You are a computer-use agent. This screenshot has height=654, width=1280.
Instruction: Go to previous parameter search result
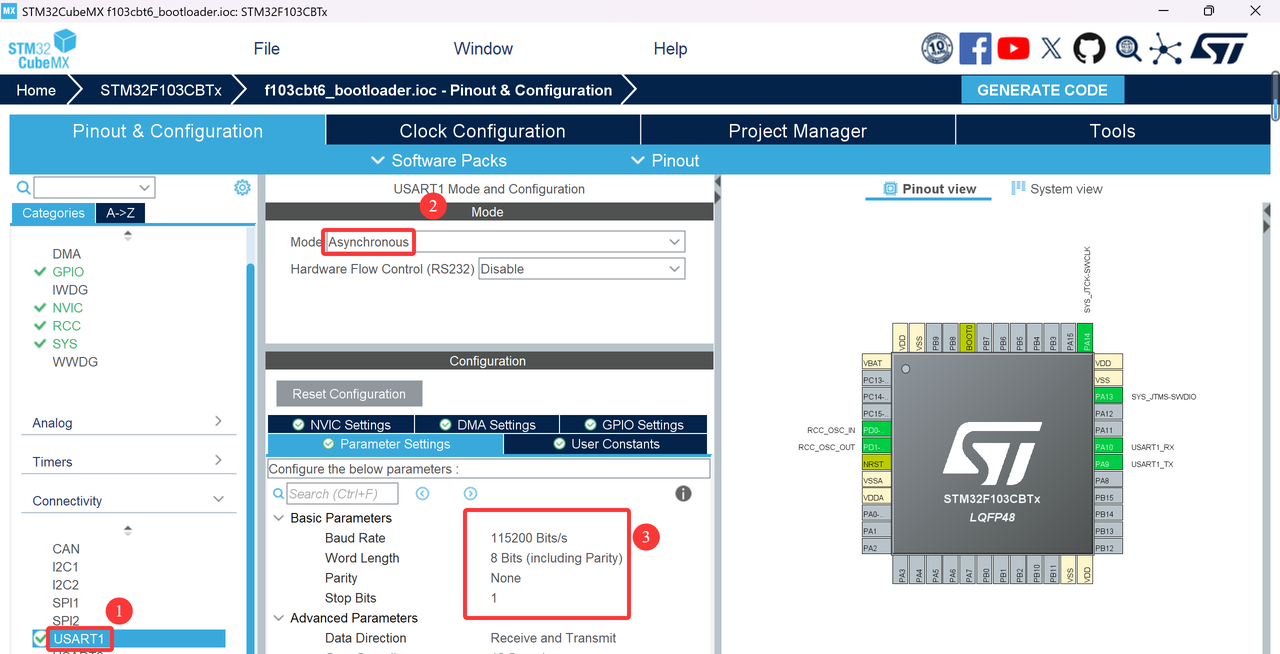(423, 494)
